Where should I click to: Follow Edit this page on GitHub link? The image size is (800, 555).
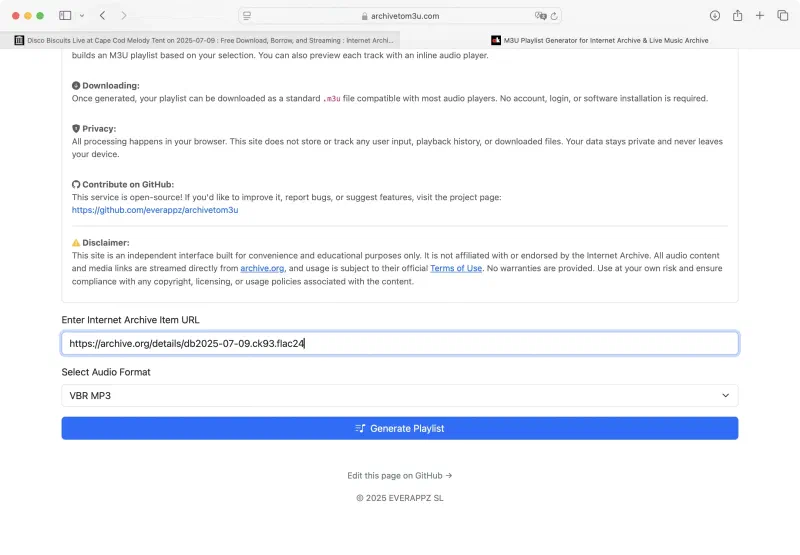point(400,476)
